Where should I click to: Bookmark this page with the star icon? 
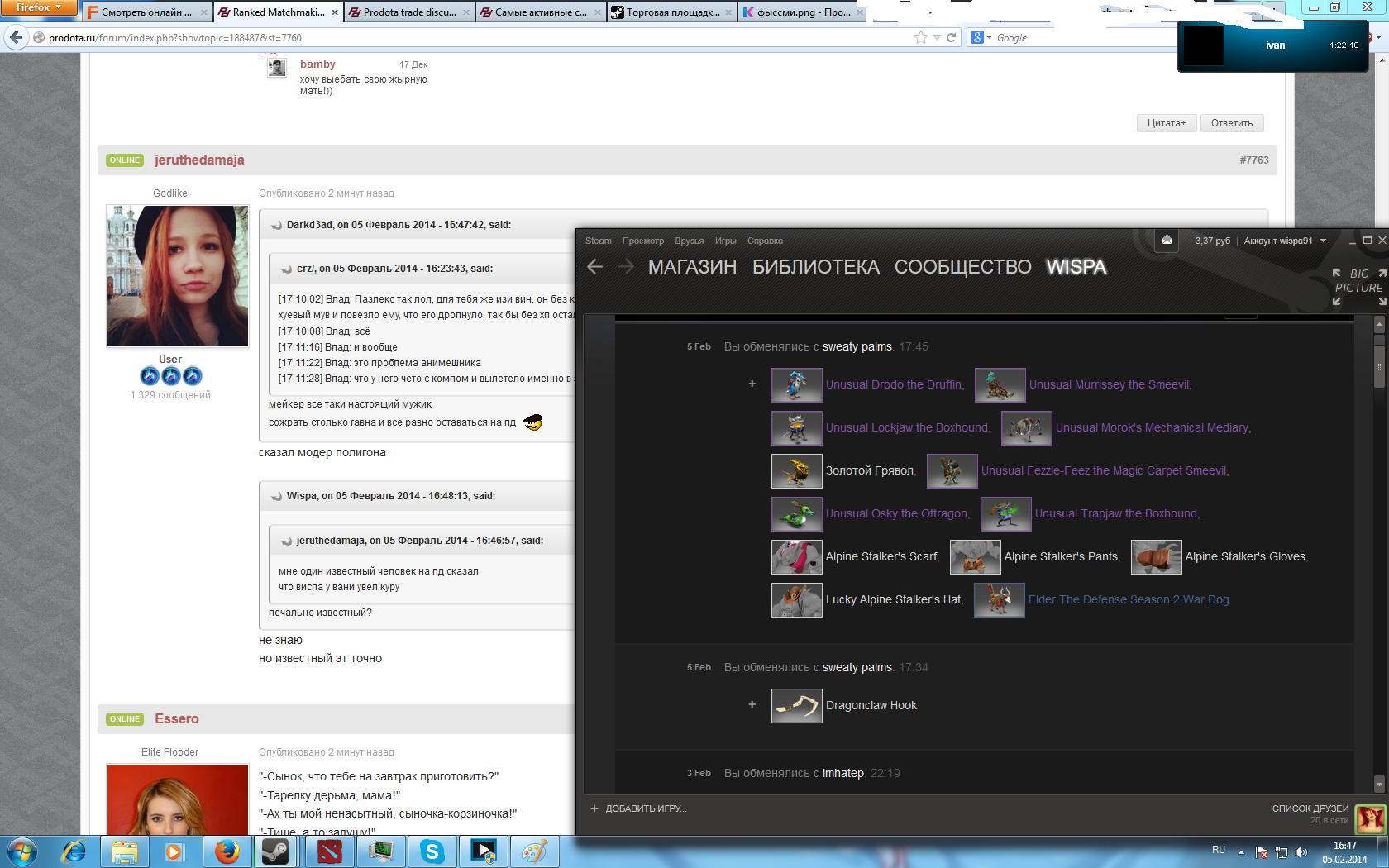tap(920, 37)
